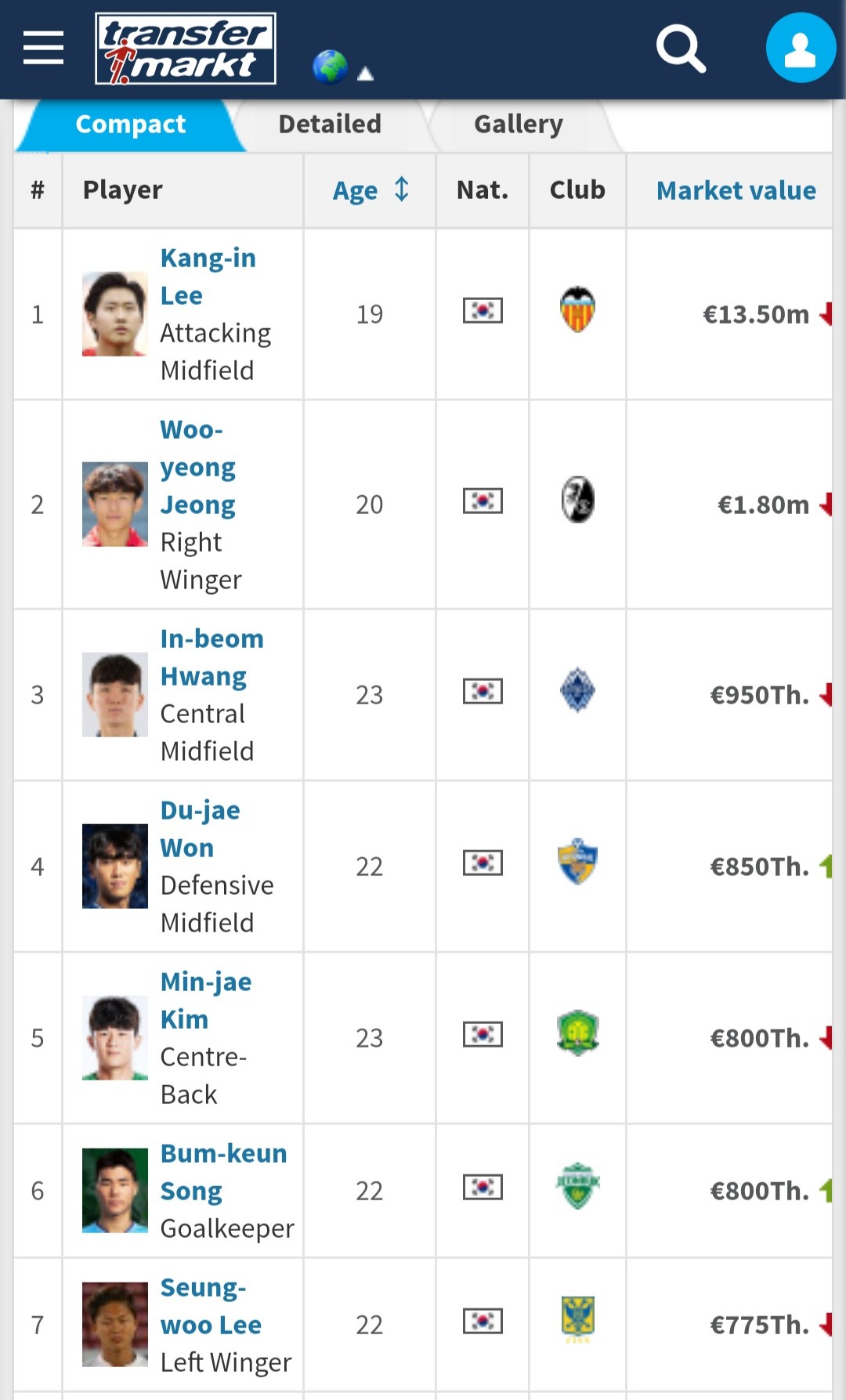The width and height of the screenshot is (846, 1400).
Task: Open Kang-in Lee's player profile
Action: (208, 277)
